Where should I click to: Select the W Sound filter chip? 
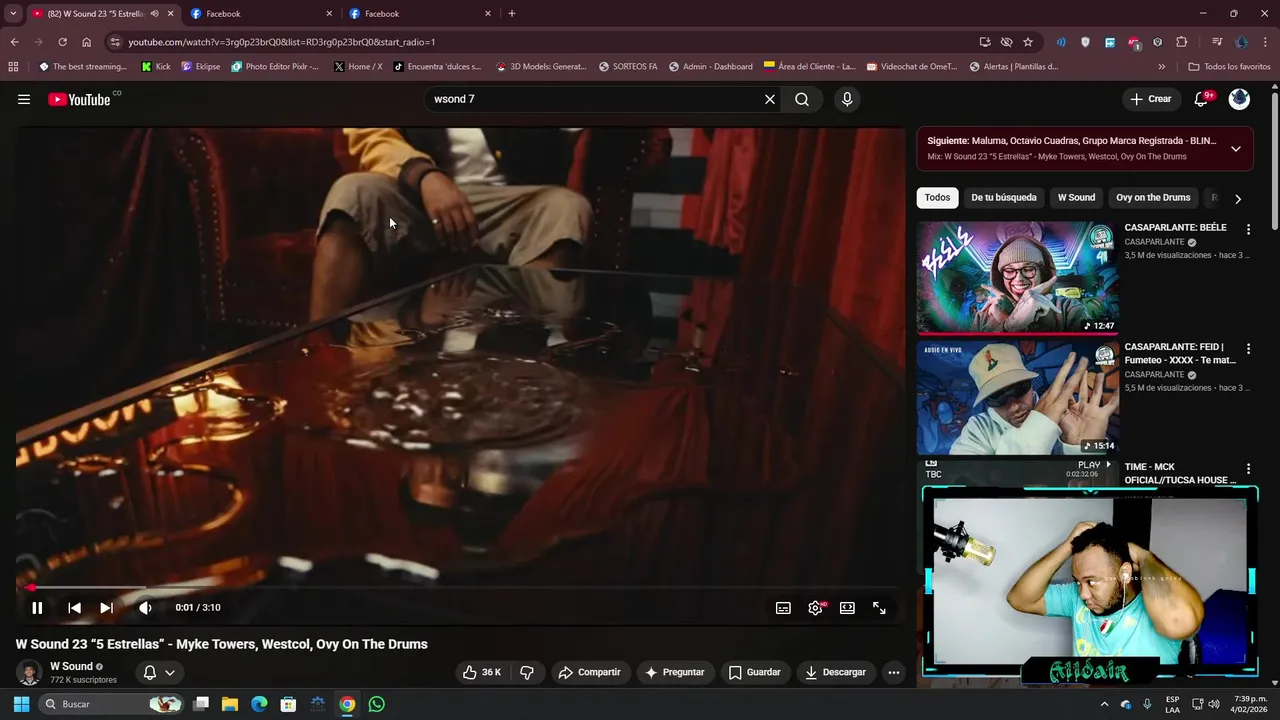click(x=1076, y=198)
